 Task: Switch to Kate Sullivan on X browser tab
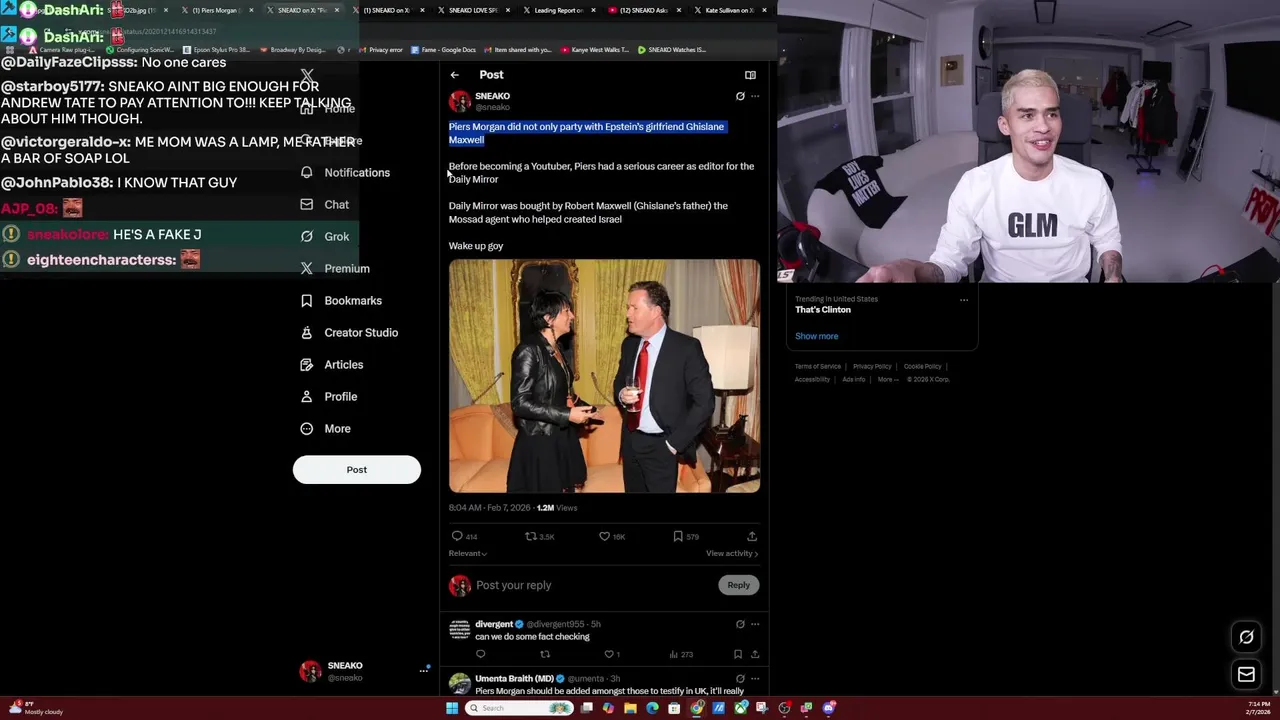pos(728,10)
